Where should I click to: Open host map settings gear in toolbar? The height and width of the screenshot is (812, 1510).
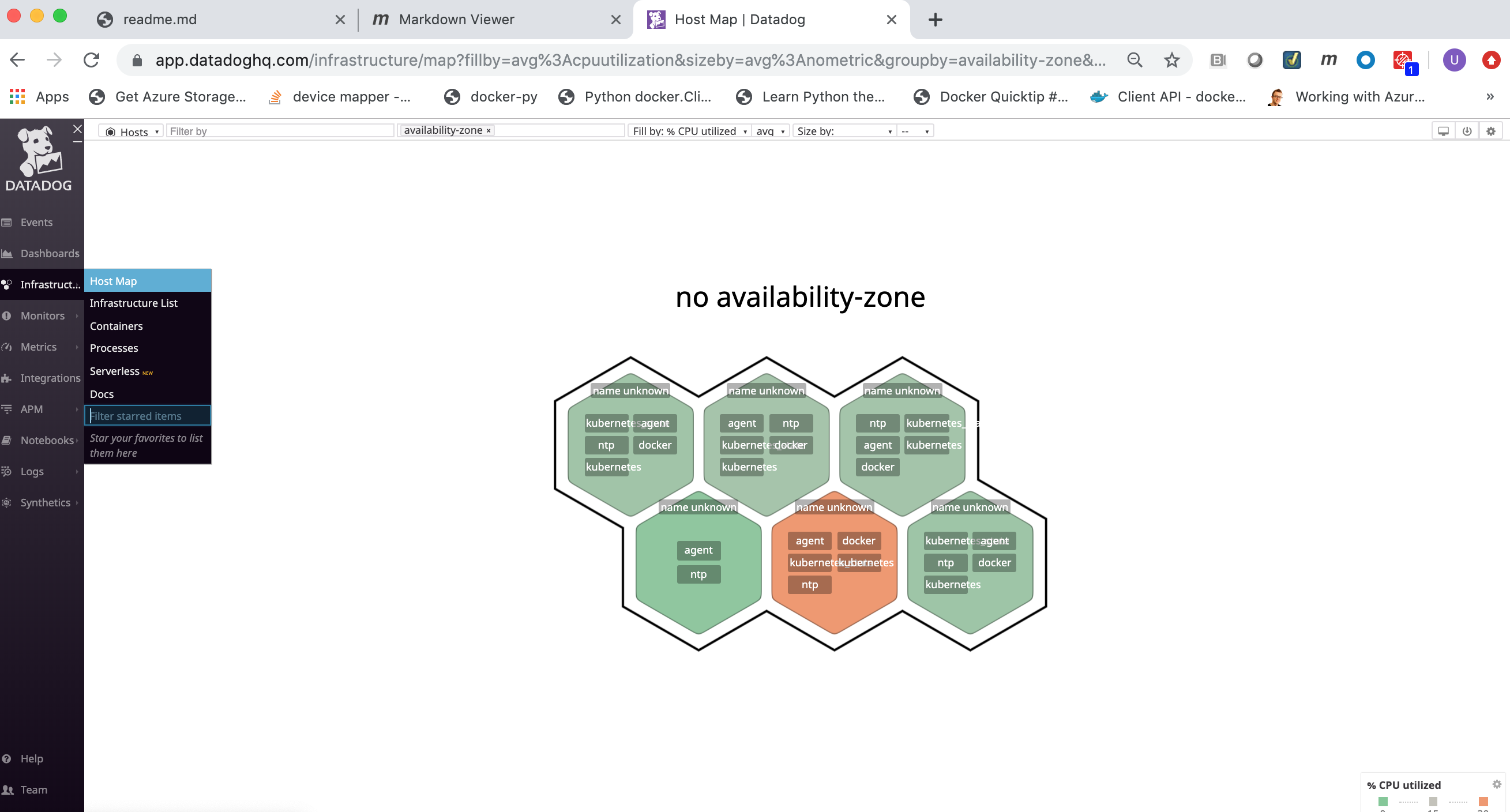pos(1490,131)
